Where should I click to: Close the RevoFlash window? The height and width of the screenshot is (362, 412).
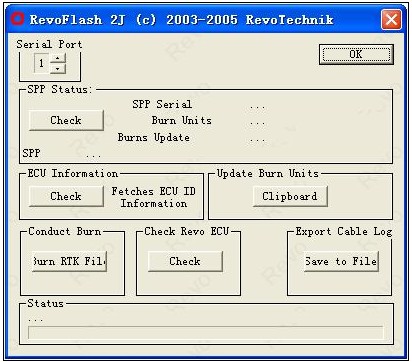391,20
